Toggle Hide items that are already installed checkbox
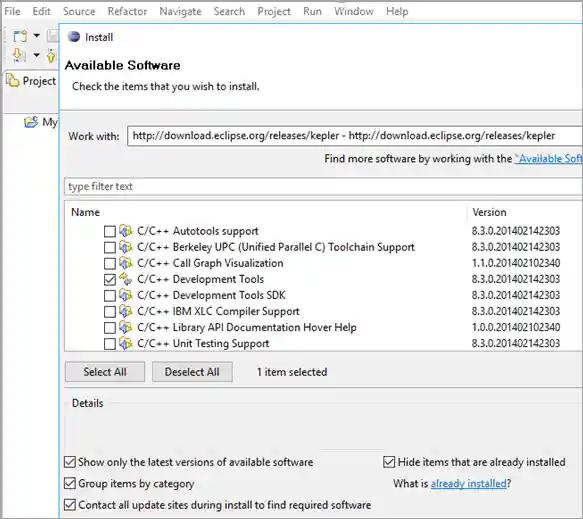Screen dimensions: 583x519 click(x=389, y=462)
